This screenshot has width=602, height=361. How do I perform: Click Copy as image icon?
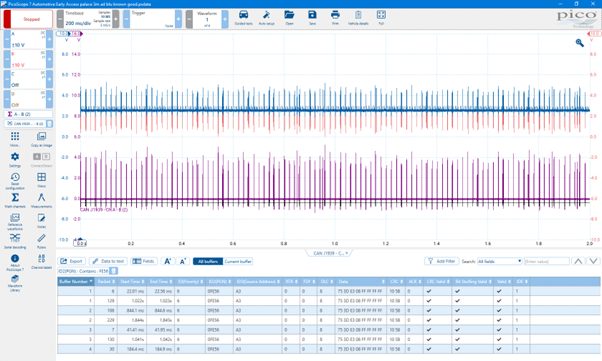[41, 139]
